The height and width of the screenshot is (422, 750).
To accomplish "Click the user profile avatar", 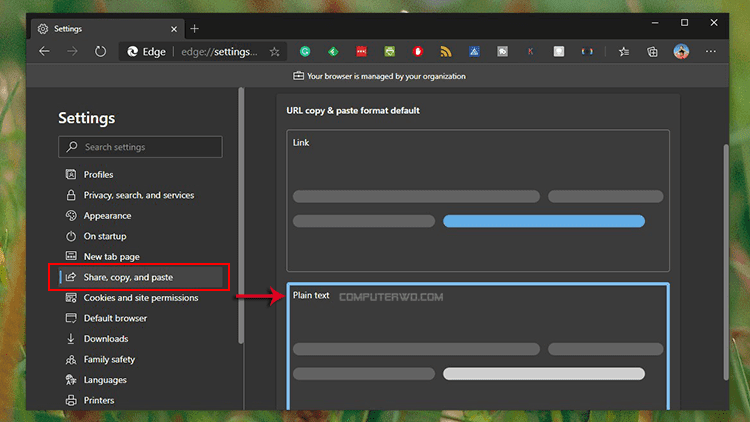I will click(681, 51).
